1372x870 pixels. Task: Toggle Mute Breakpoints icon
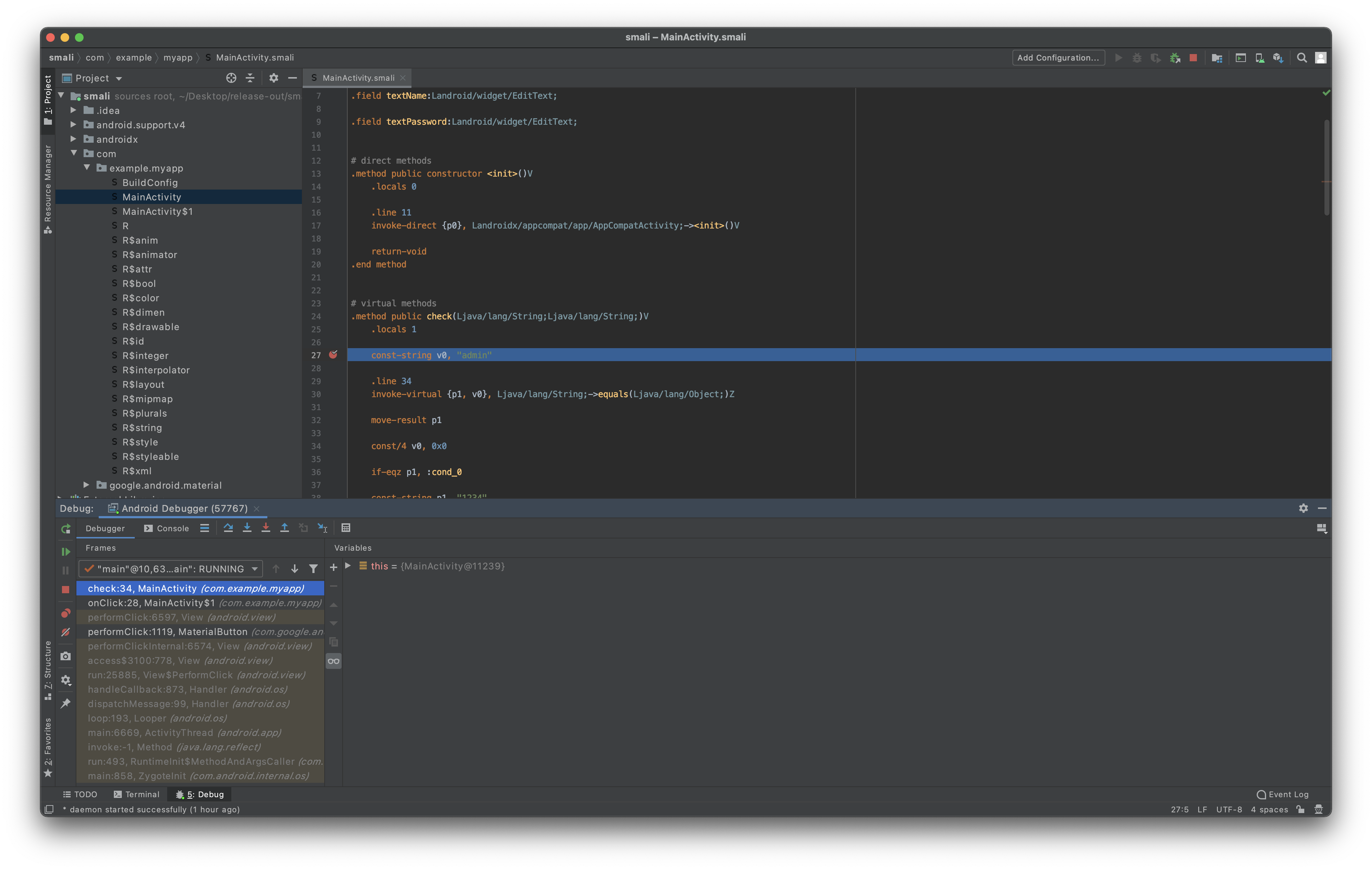(x=66, y=632)
